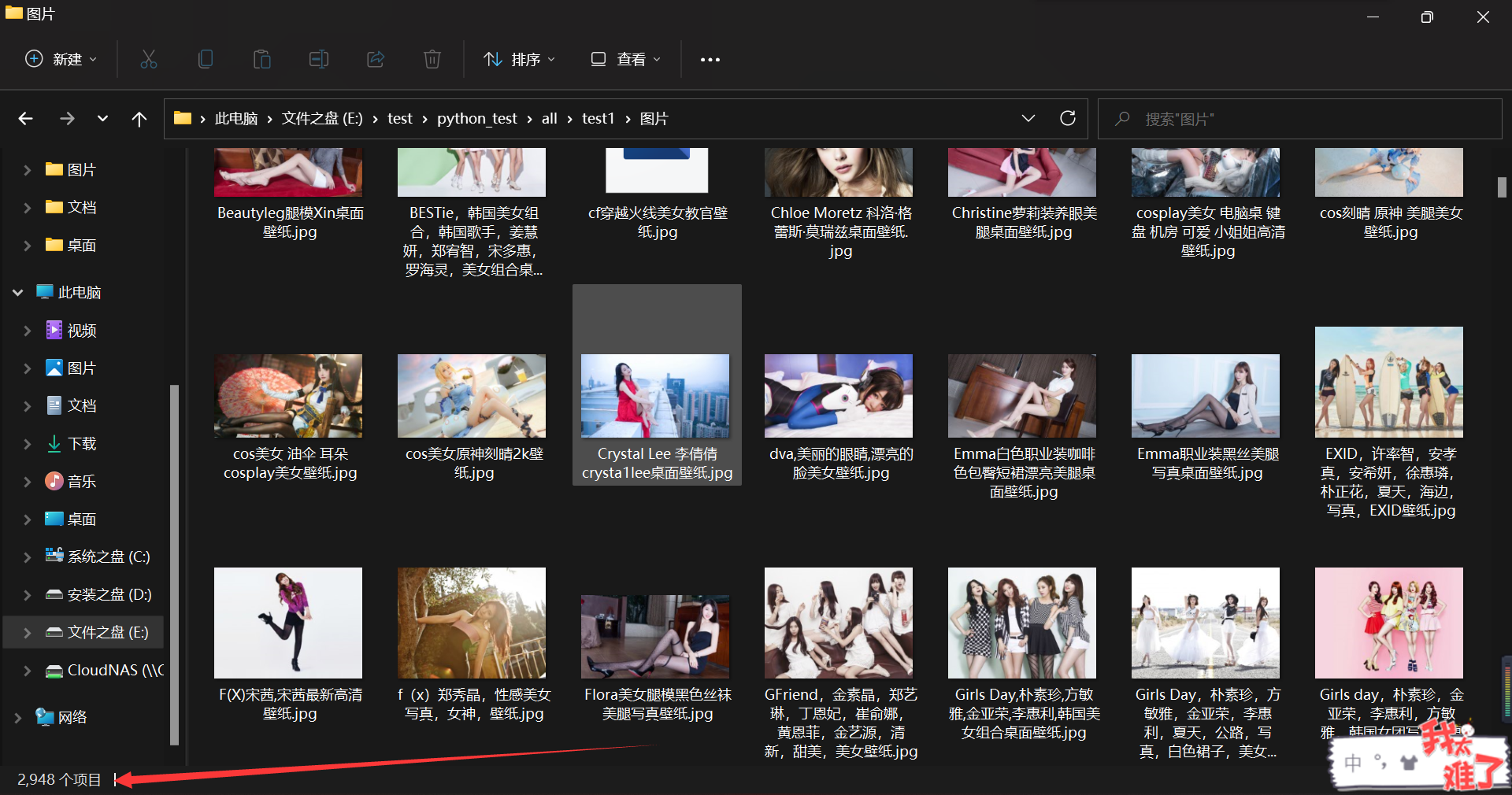
Task: Open the Crystal Lee wallpaper thumbnail
Action: [x=656, y=396]
